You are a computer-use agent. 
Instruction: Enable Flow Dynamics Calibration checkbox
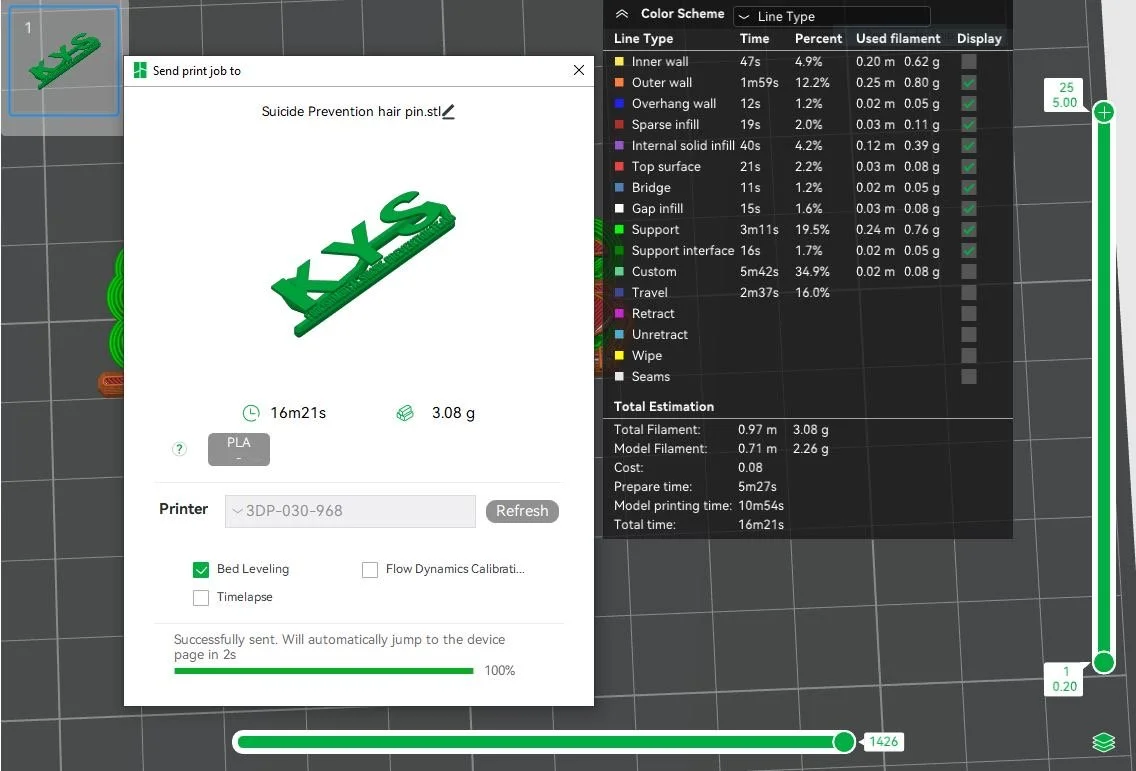(x=369, y=570)
